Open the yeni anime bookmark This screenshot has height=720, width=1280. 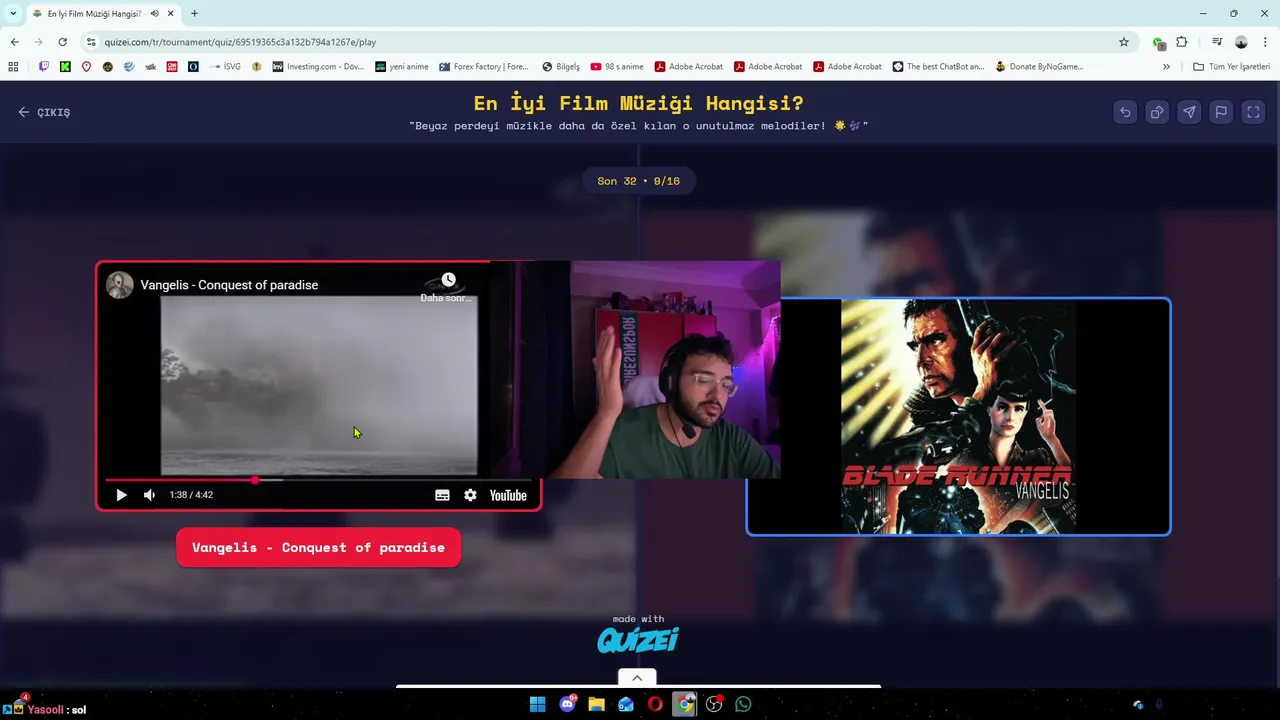coord(402,67)
